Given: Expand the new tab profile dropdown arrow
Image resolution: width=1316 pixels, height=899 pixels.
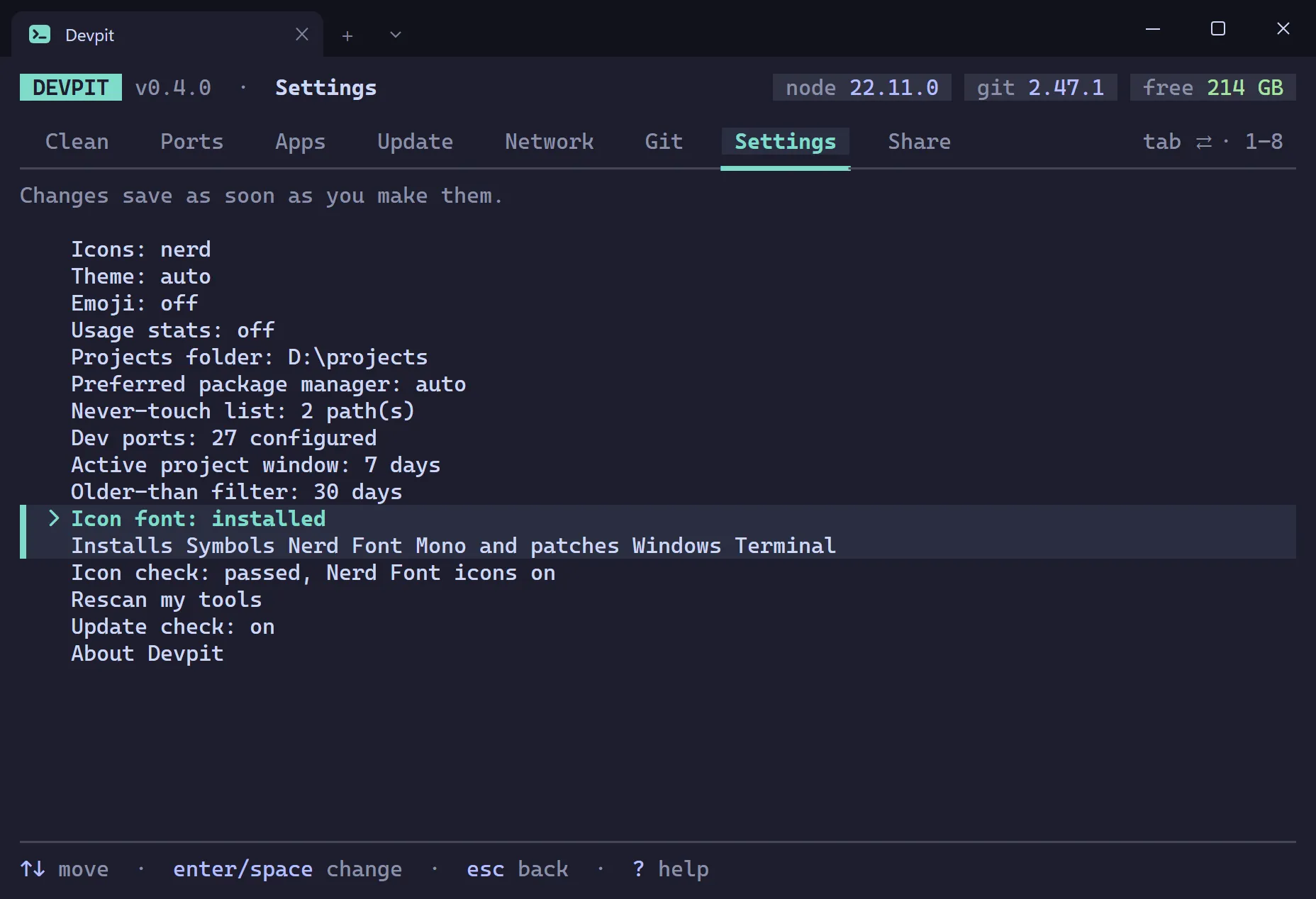Looking at the screenshot, I should tap(396, 35).
